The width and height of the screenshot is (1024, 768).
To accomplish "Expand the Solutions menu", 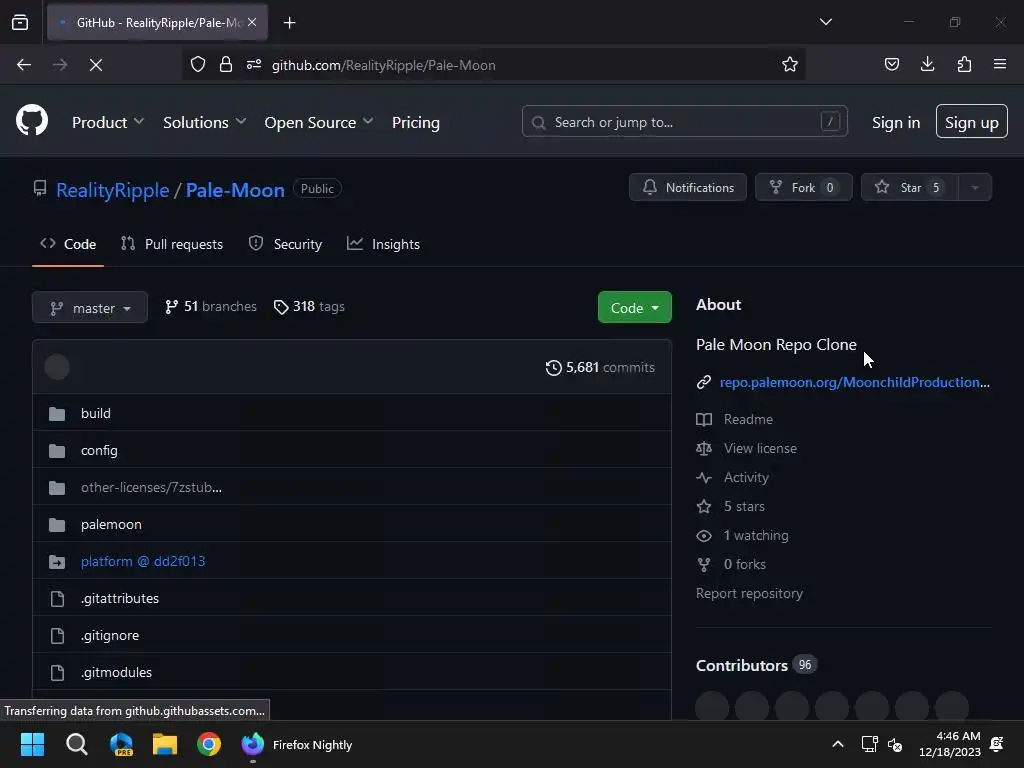I will [x=204, y=122].
